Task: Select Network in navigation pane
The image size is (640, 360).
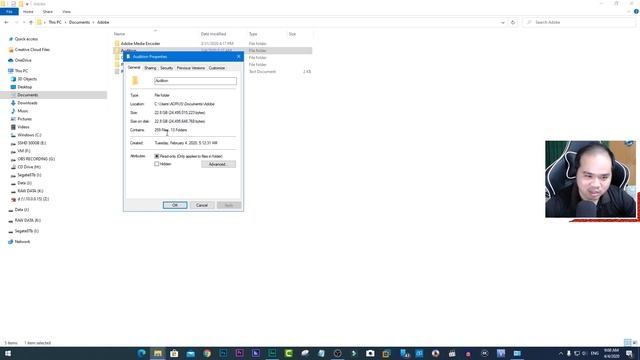Action: (22, 242)
